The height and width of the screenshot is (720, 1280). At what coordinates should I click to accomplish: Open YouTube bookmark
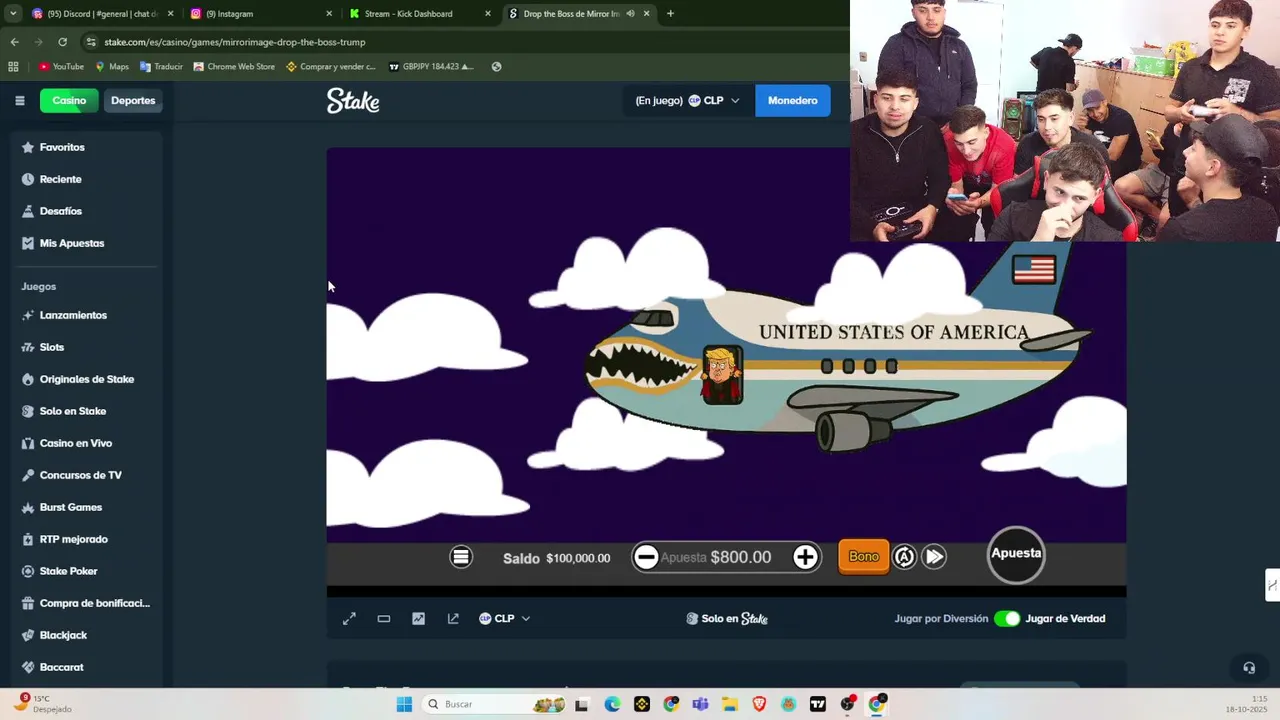[x=61, y=67]
